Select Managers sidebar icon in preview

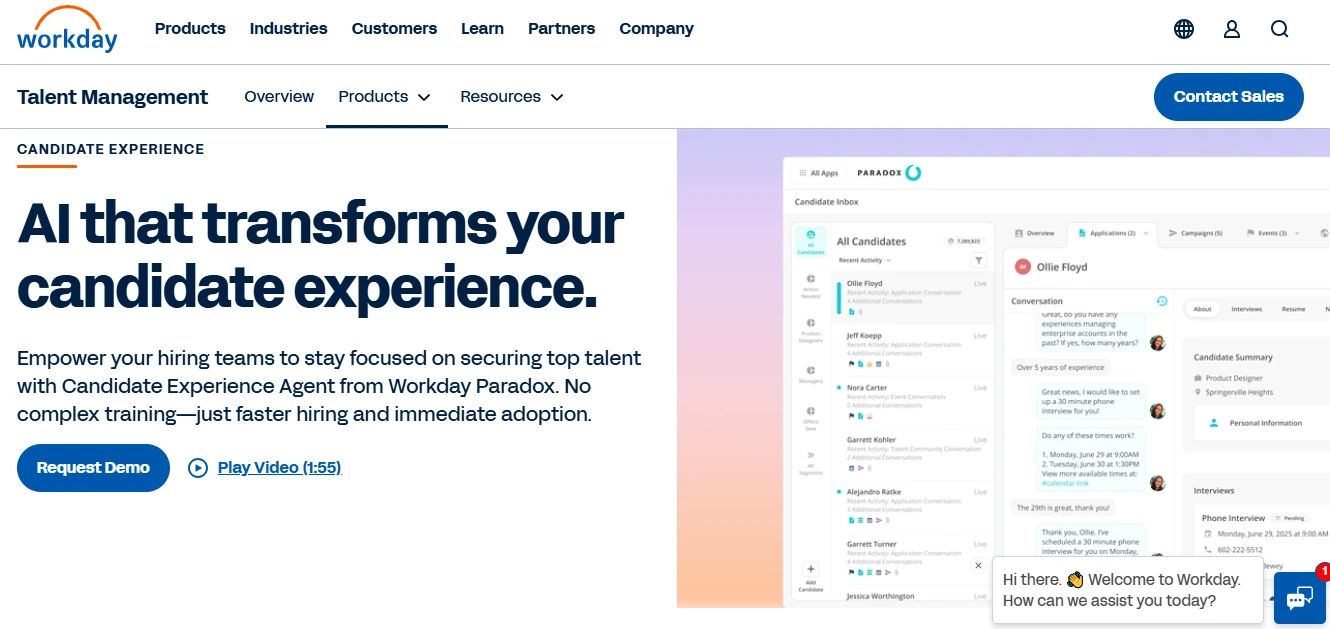tap(811, 372)
